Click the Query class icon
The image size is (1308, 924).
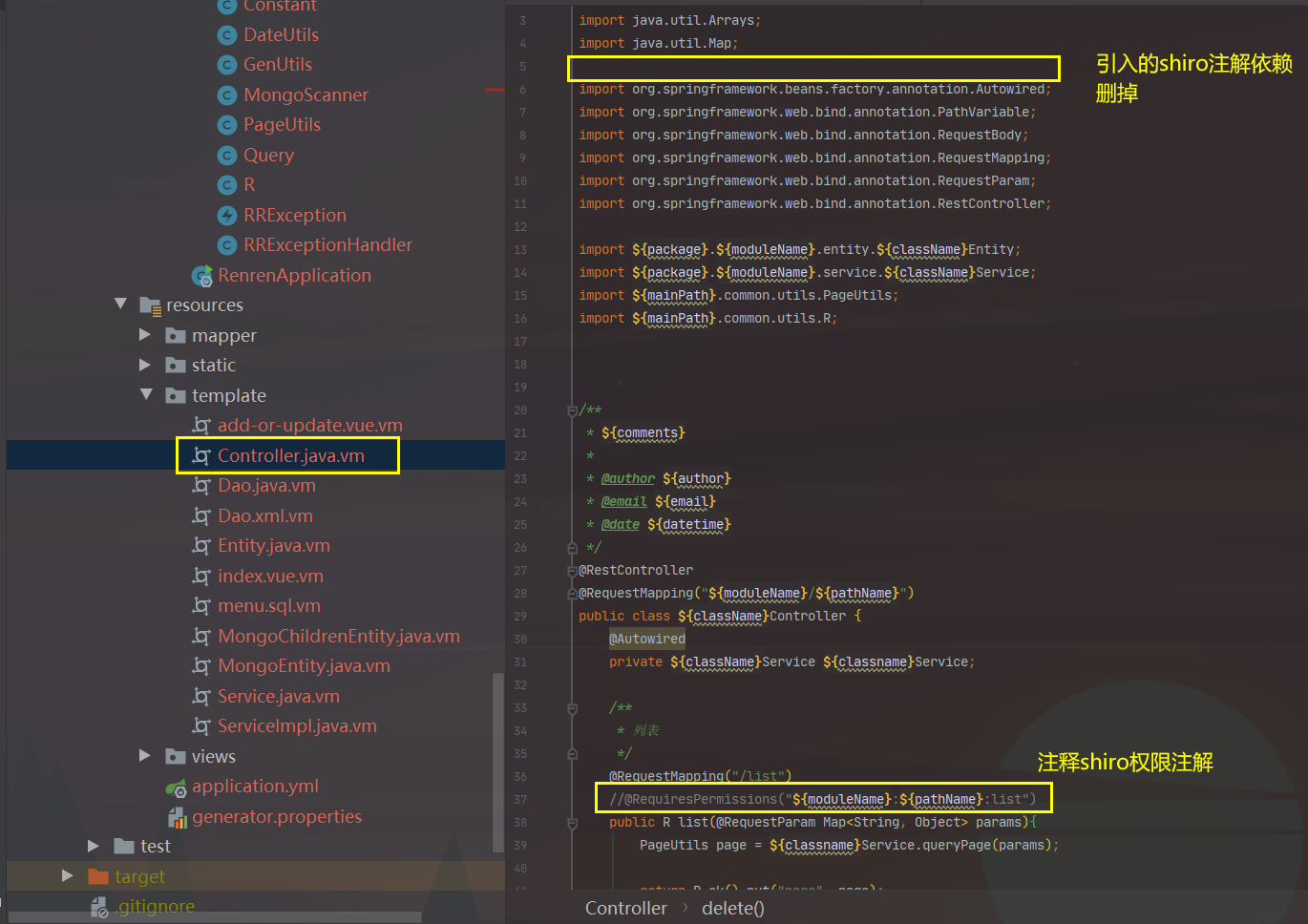pyautogui.click(x=226, y=156)
